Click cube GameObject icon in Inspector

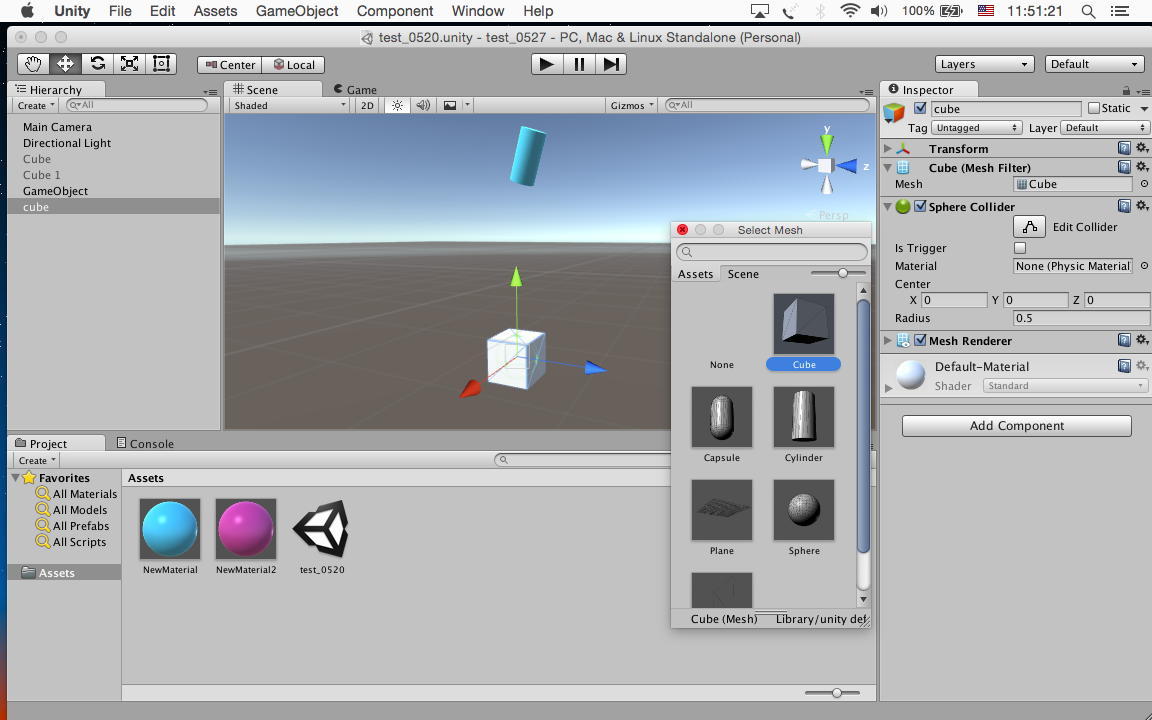click(894, 112)
